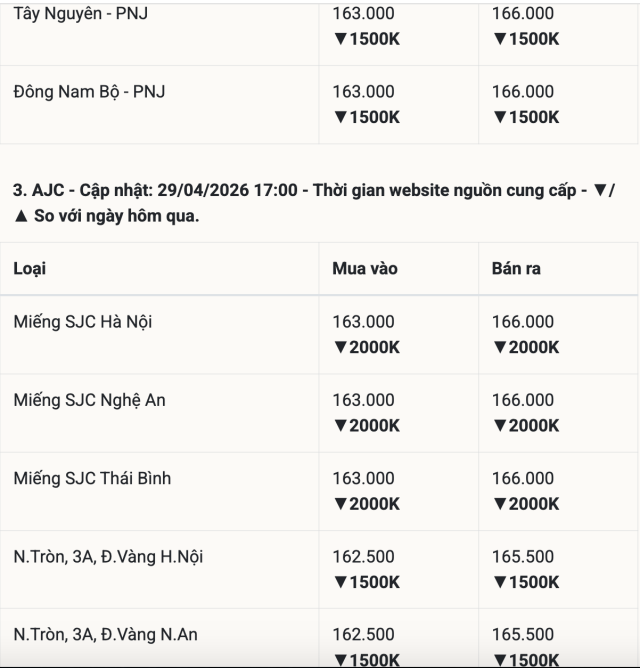Click the N.Tròn H.Nội buy price 162.500
Viewport: 640px width, 668px height.
pos(363,556)
